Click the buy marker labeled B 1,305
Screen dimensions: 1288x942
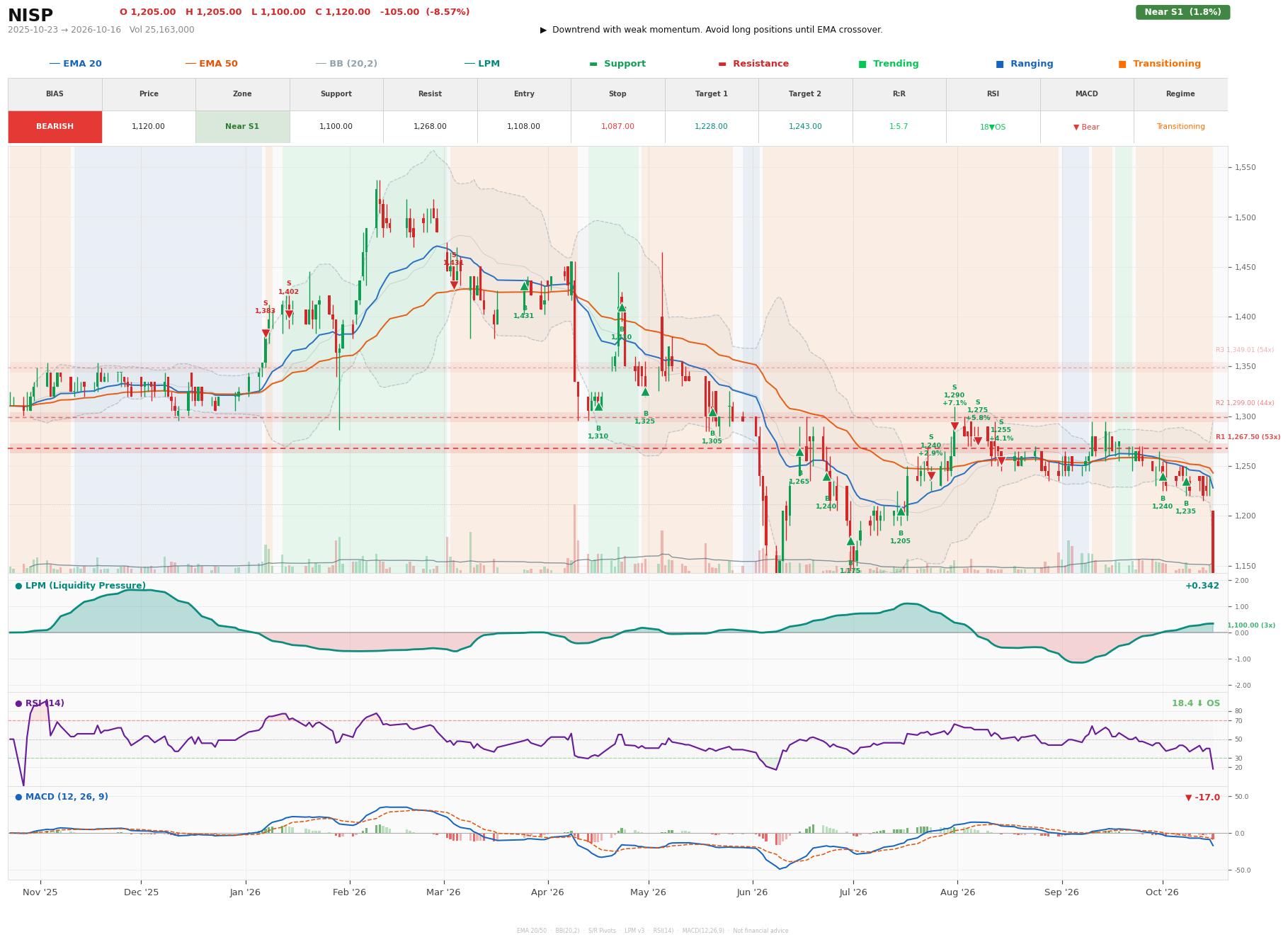[712, 412]
